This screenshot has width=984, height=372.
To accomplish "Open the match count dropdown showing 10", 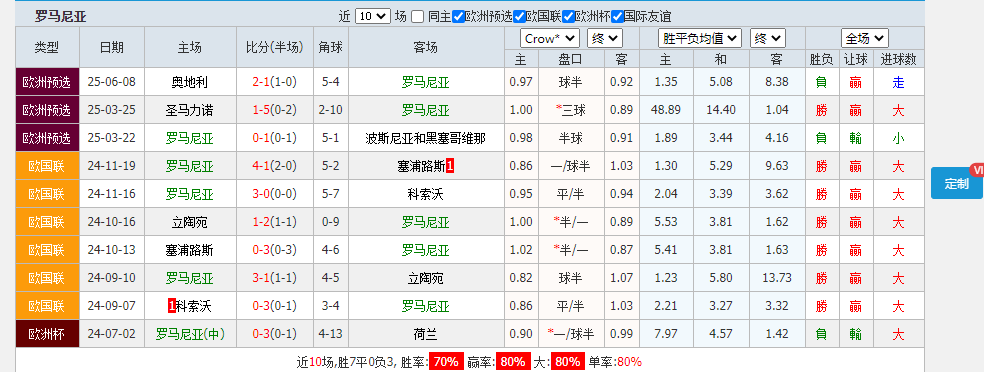I will pos(373,16).
